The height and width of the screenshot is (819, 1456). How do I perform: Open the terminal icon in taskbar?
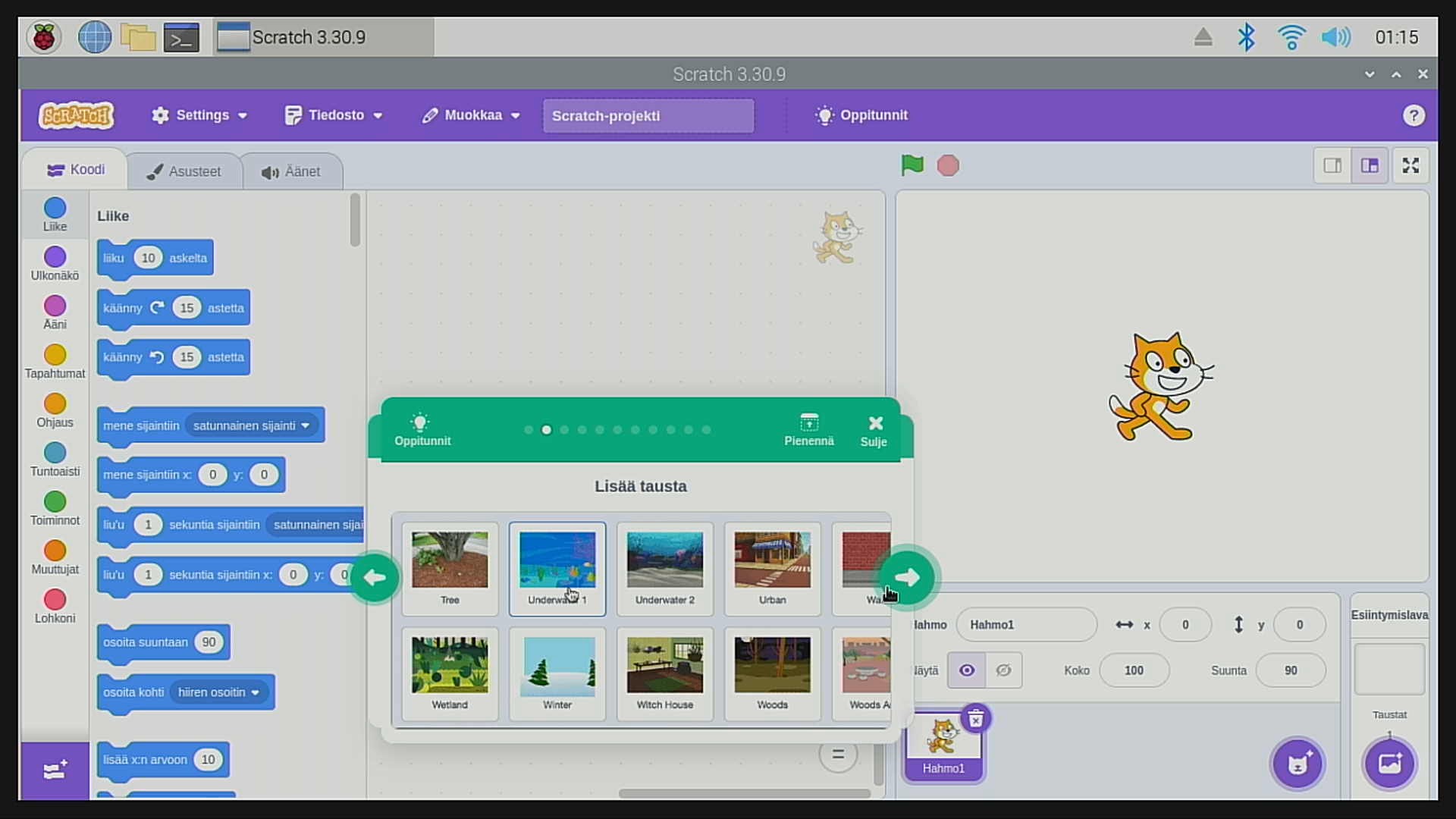click(x=182, y=37)
